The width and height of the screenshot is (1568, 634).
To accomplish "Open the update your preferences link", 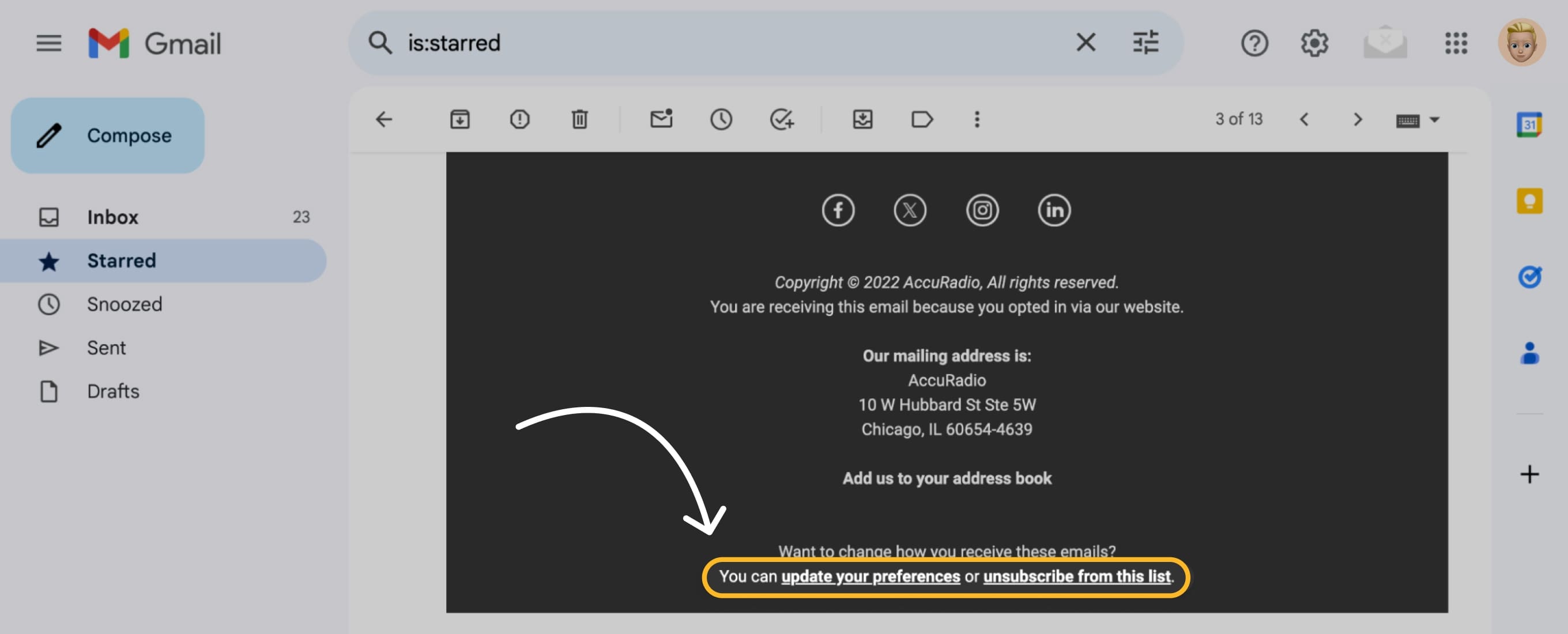I will coord(870,576).
